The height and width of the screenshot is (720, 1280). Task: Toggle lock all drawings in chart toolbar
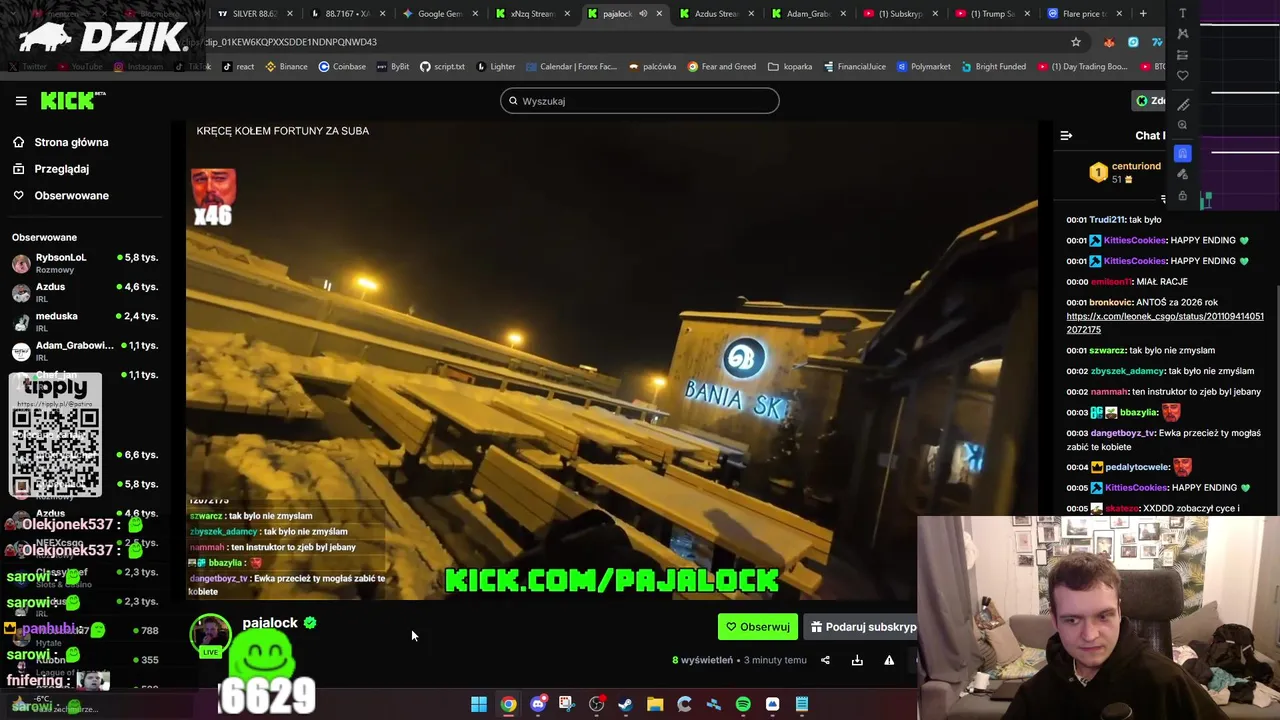[1183, 195]
